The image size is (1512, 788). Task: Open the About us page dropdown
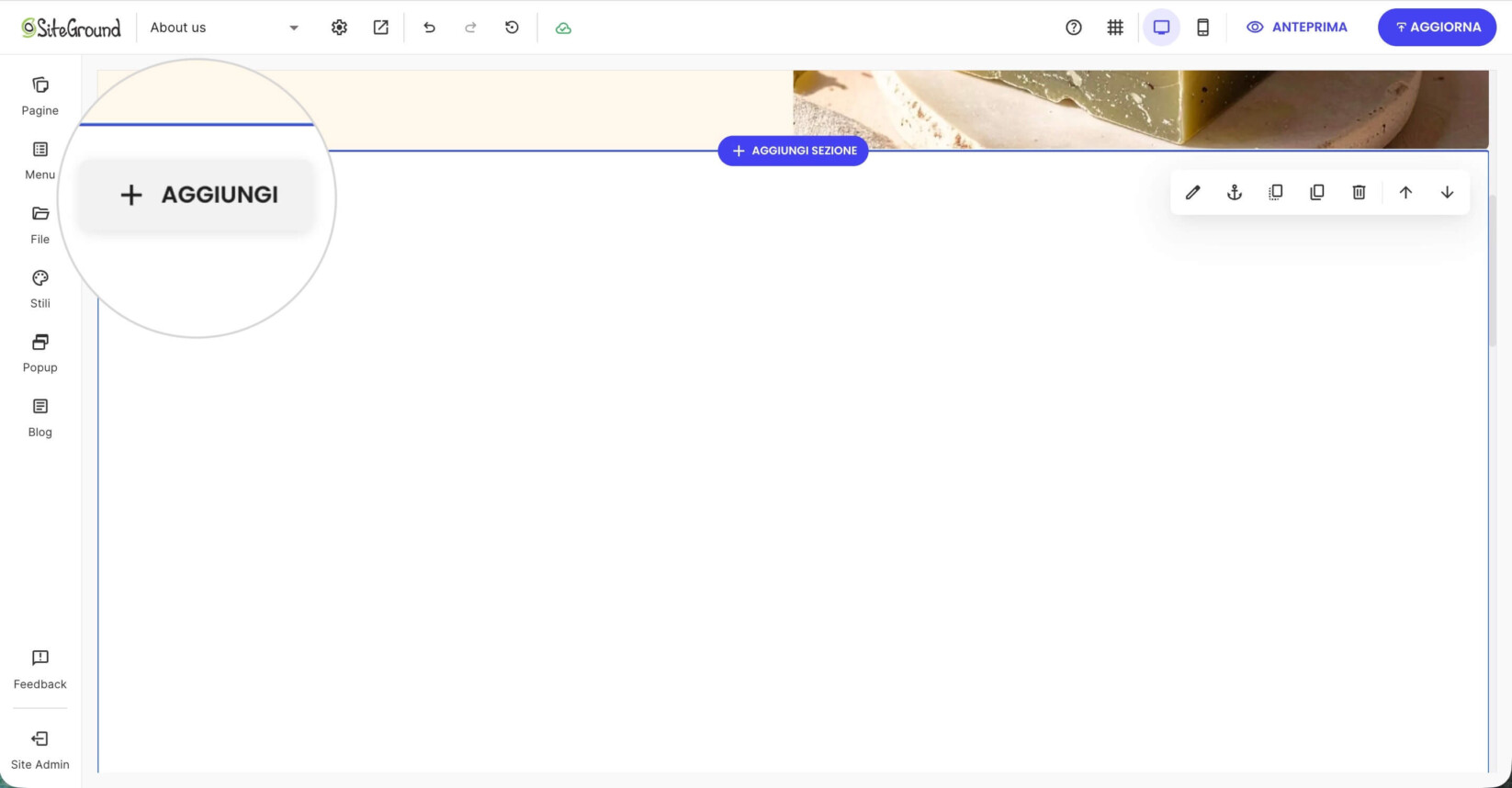coord(224,28)
